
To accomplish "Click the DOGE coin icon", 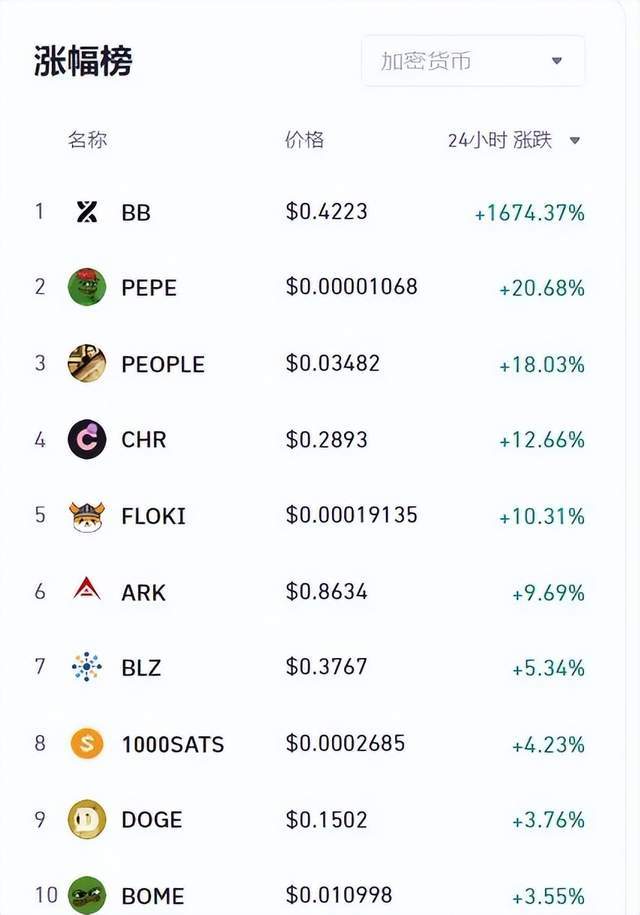I will (87, 820).
